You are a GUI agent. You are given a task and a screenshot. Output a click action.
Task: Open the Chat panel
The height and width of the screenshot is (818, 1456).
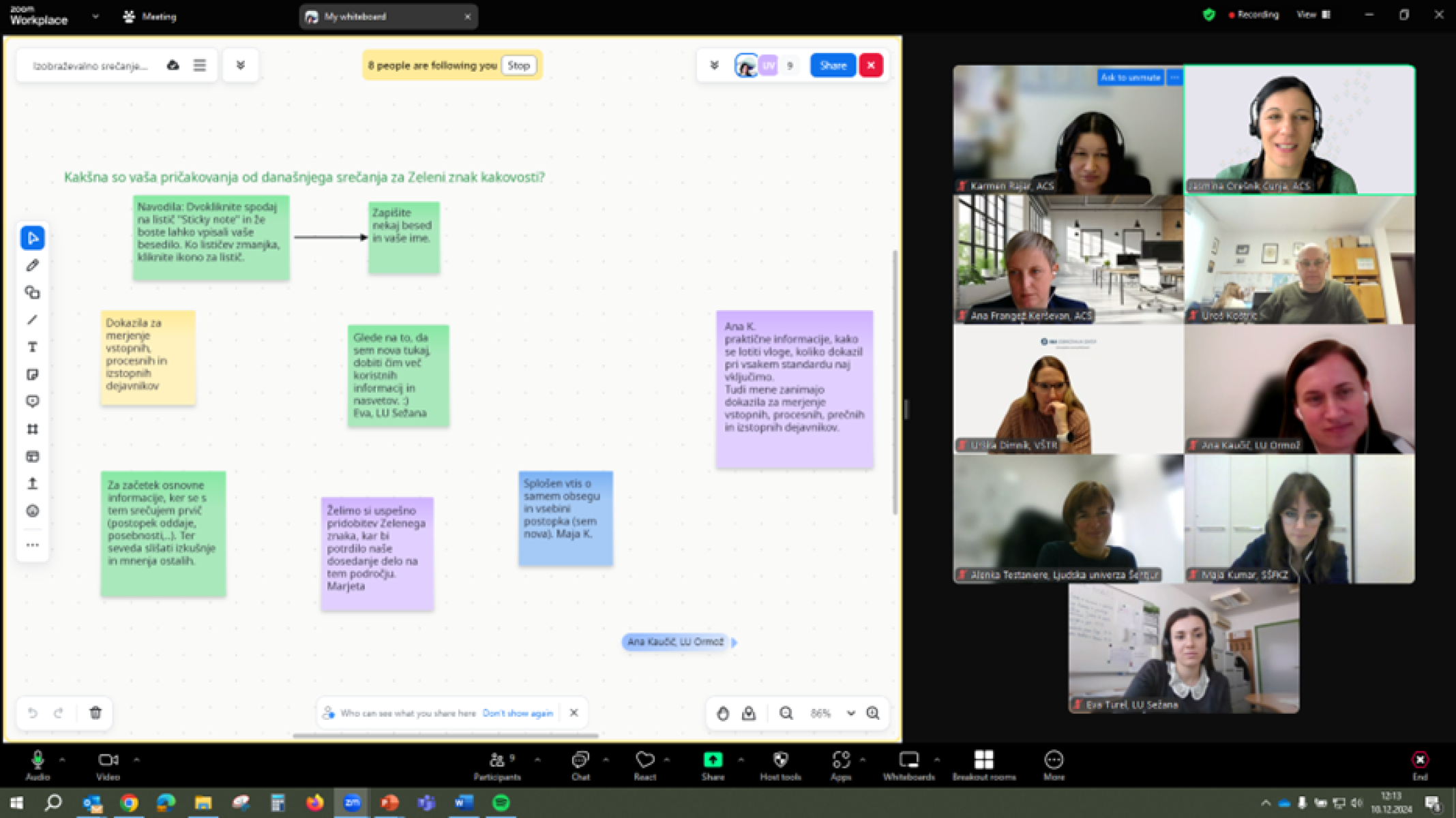point(580,765)
